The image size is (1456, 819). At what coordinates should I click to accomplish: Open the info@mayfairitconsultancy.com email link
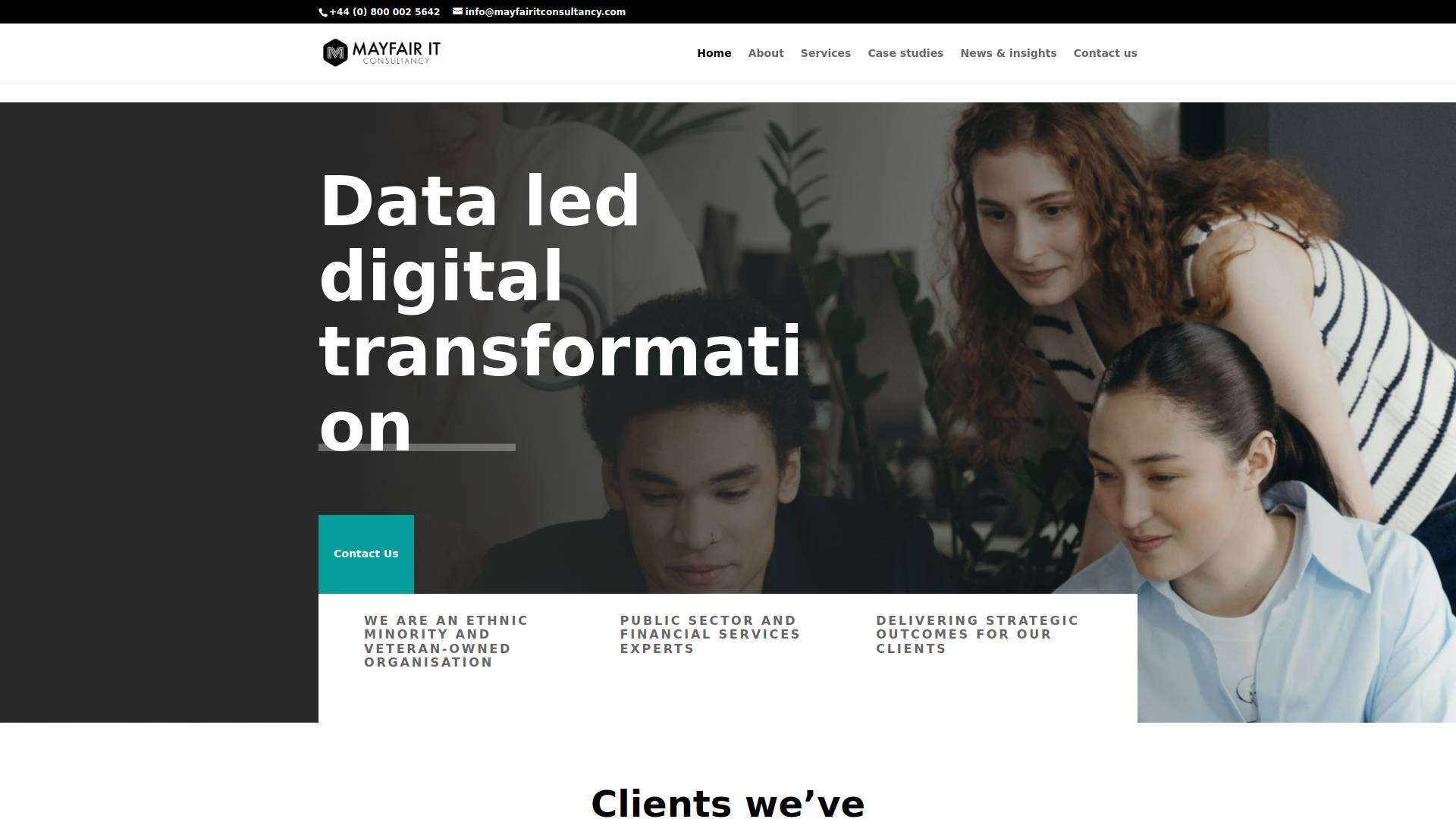[x=545, y=12]
